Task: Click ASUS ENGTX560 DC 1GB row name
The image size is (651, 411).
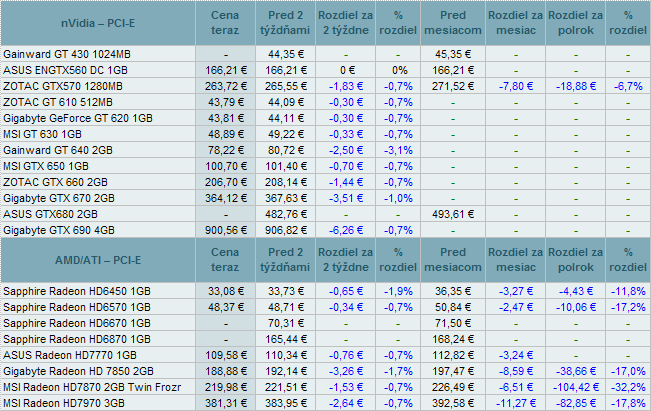Action: 65,70
